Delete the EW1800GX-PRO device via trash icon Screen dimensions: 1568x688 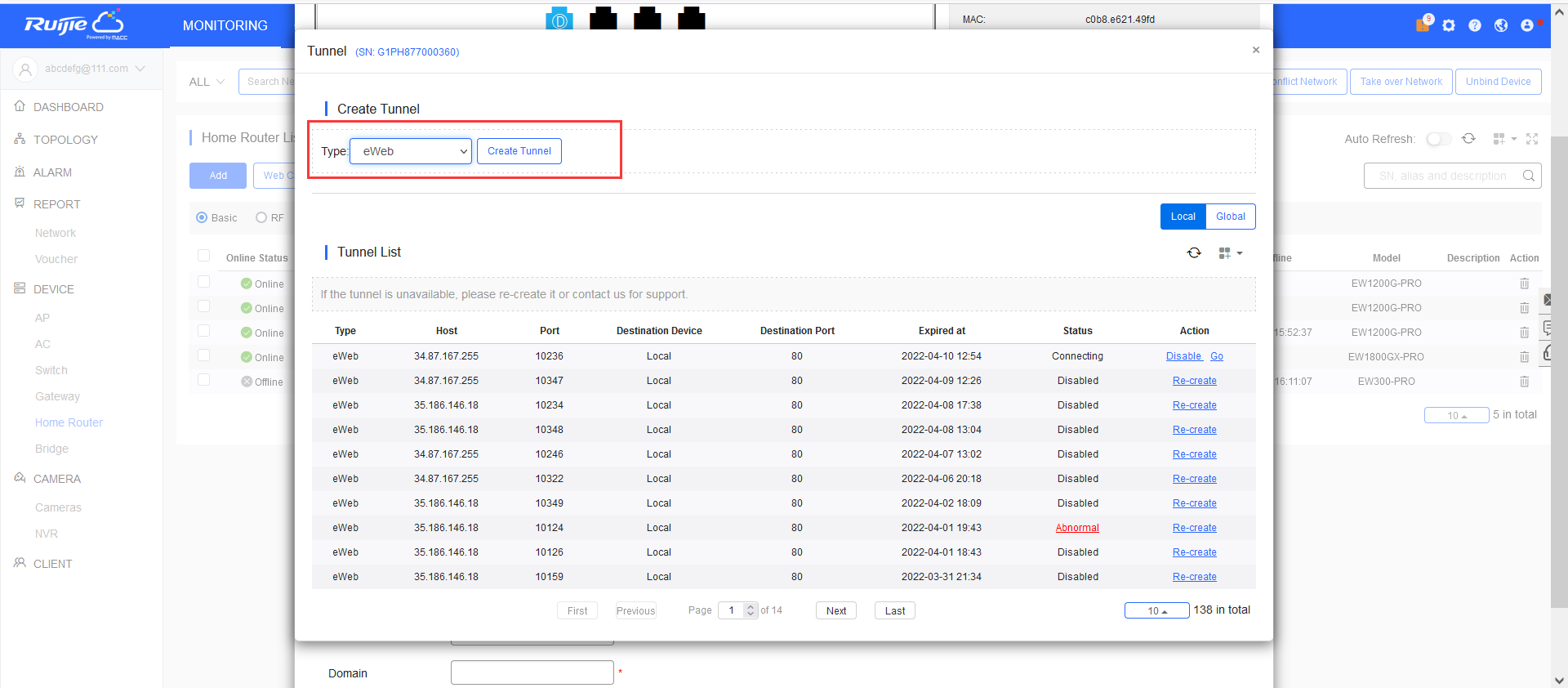click(x=1524, y=357)
